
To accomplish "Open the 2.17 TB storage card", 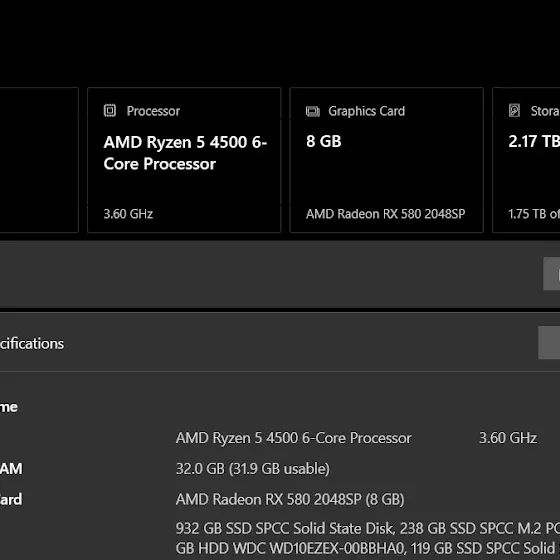I will 526,160.
